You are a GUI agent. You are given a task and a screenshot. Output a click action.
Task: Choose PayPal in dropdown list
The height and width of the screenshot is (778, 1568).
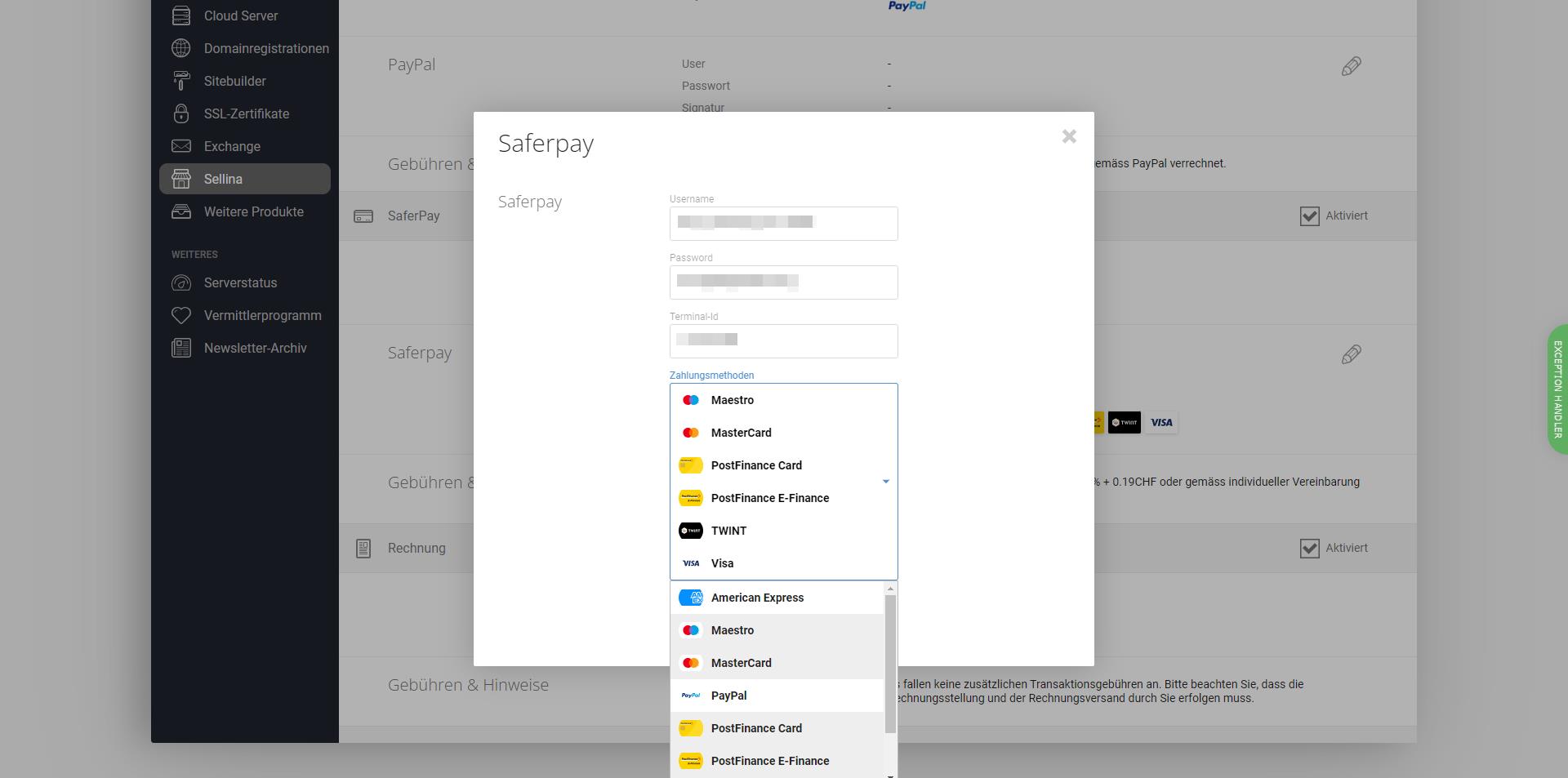tap(777, 696)
